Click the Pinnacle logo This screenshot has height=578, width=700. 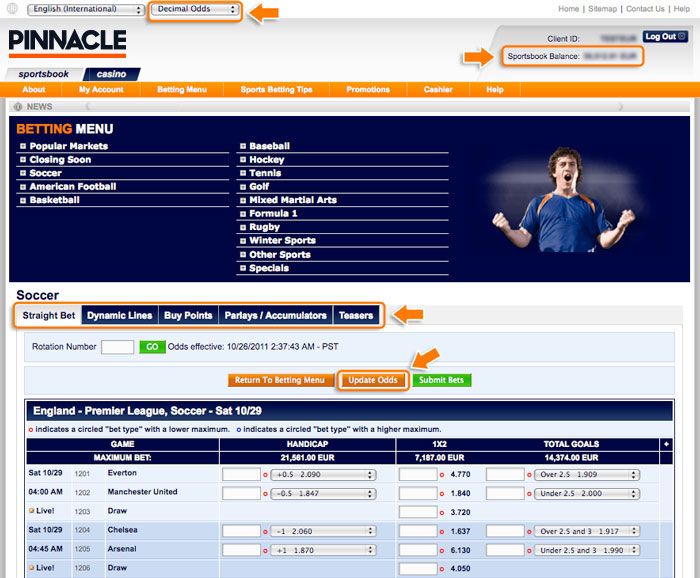67,43
